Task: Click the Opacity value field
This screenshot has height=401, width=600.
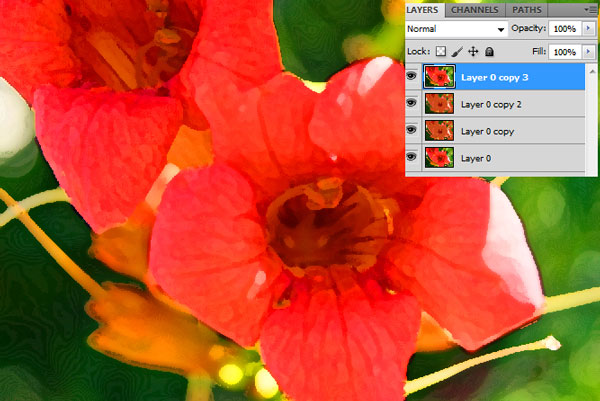Action: coord(565,29)
